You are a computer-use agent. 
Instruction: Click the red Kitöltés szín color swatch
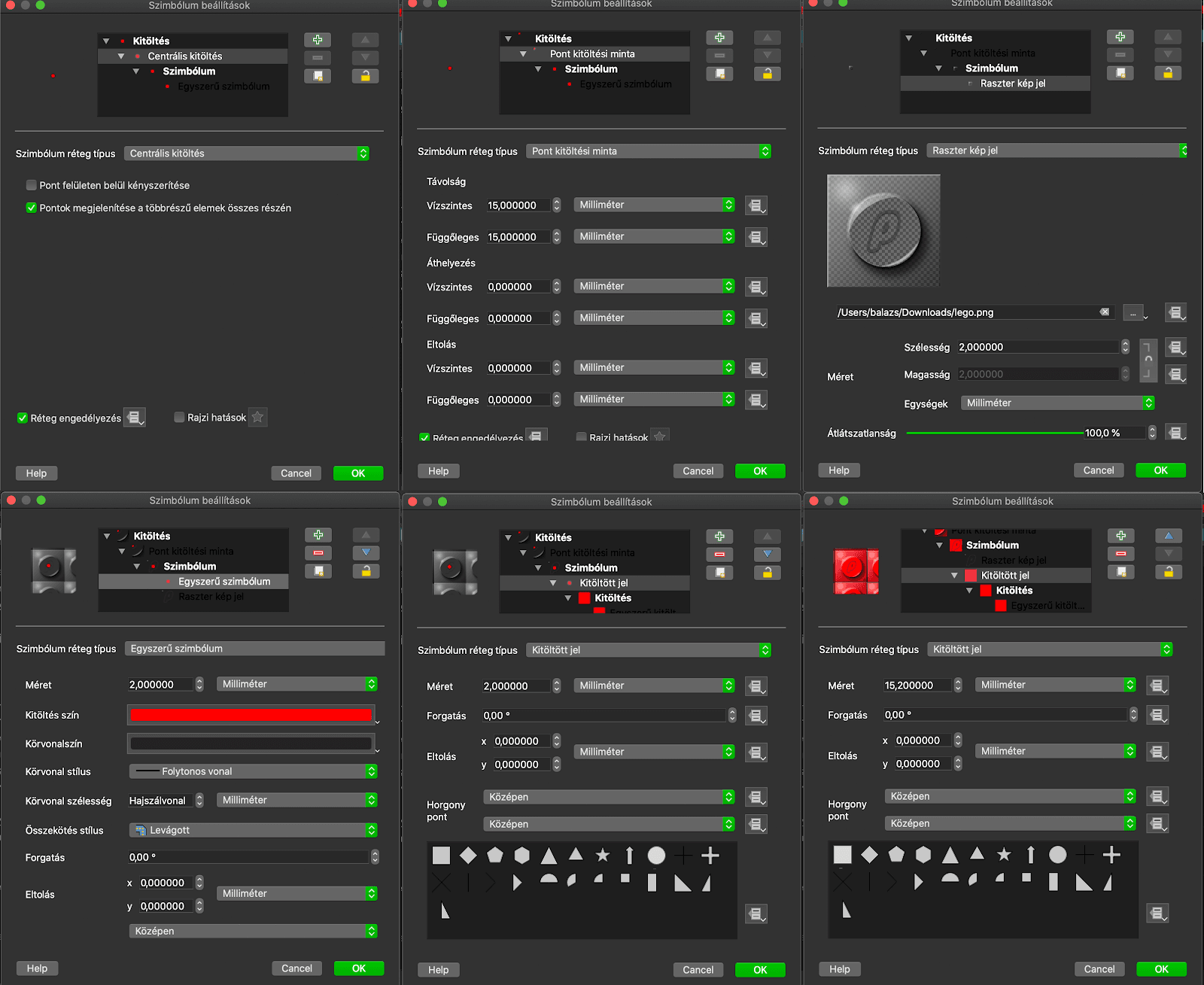tap(251, 715)
